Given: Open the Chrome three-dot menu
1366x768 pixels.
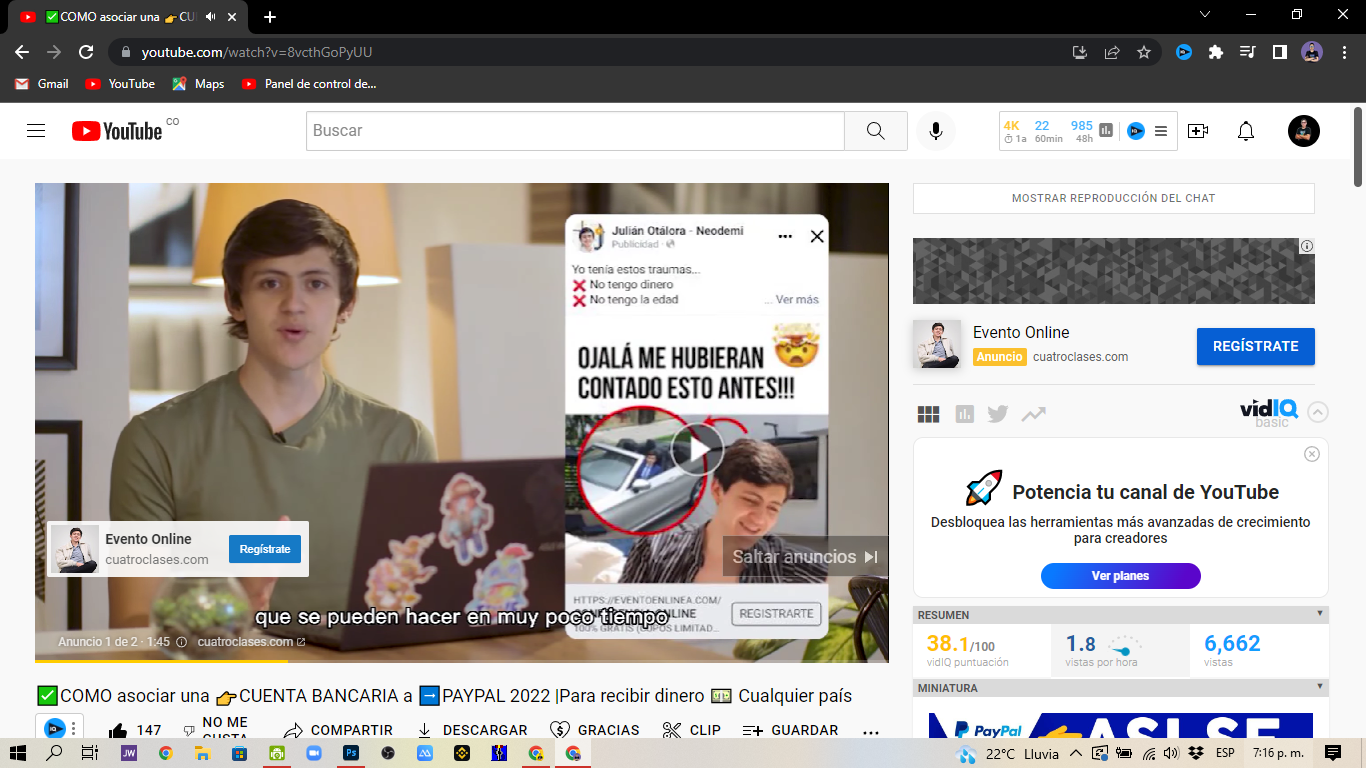Looking at the screenshot, I should 1344,52.
